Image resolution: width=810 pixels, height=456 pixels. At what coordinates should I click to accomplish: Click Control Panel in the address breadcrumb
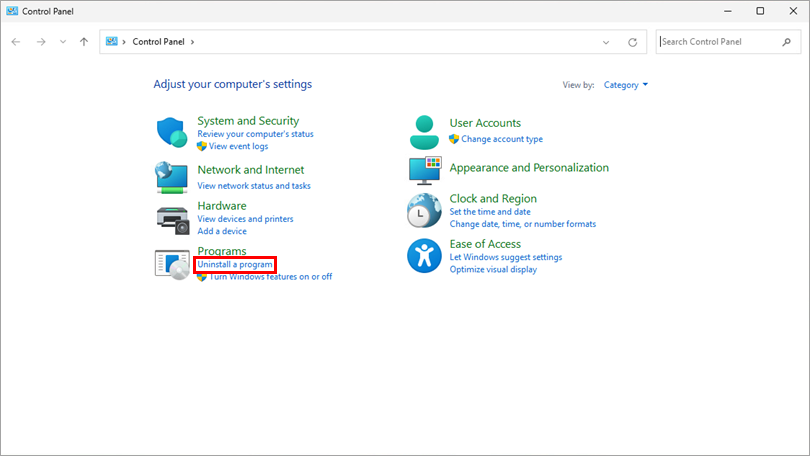(x=158, y=42)
